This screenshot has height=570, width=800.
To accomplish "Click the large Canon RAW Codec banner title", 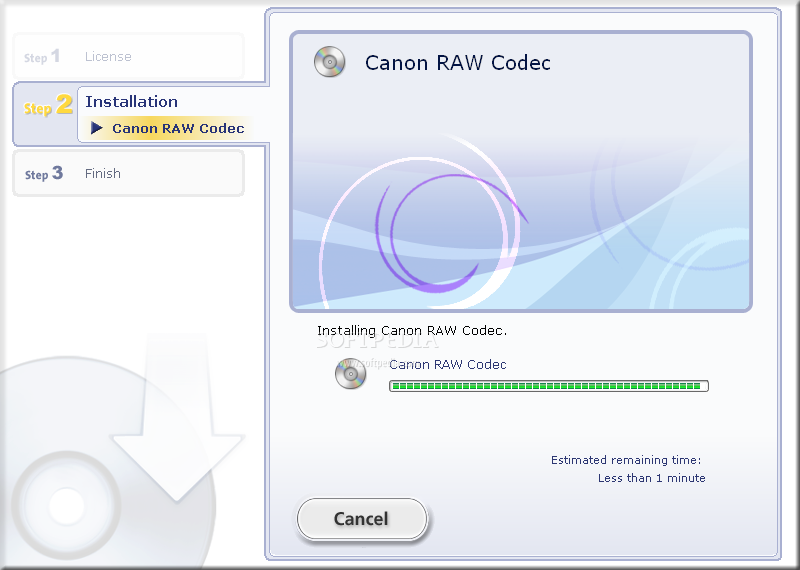I will pos(458,63).
